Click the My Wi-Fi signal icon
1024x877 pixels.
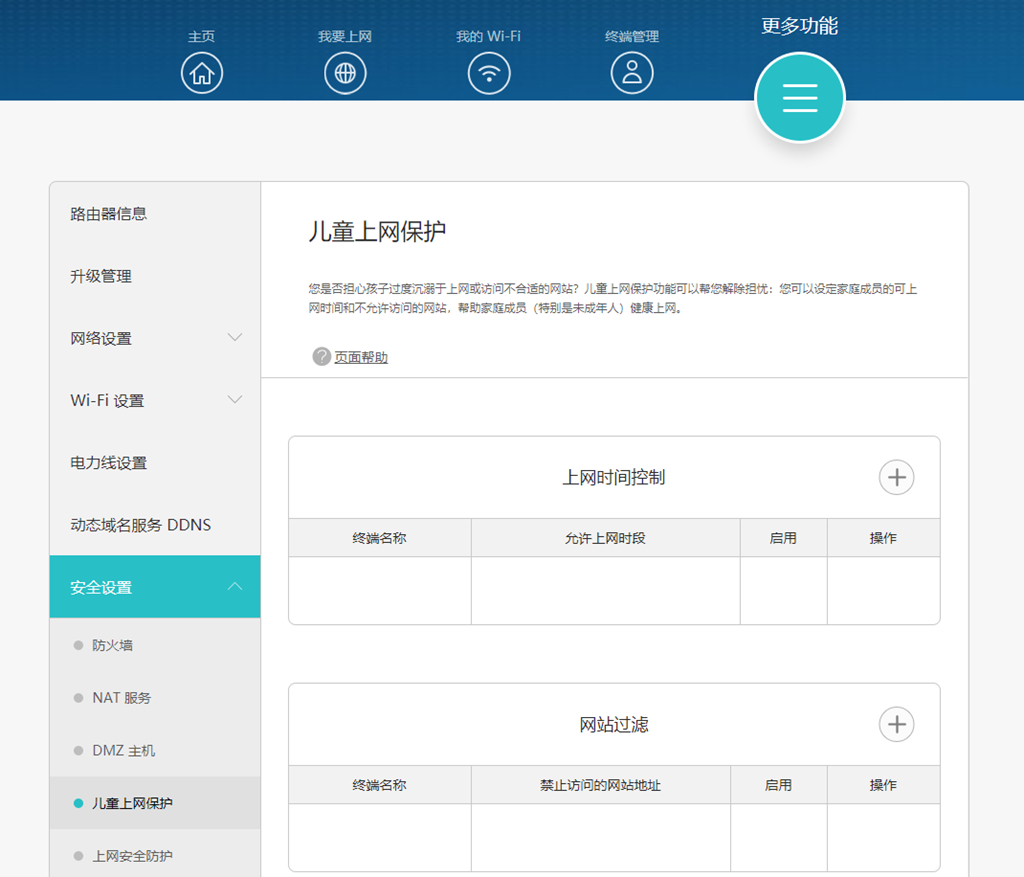[489, 73]
